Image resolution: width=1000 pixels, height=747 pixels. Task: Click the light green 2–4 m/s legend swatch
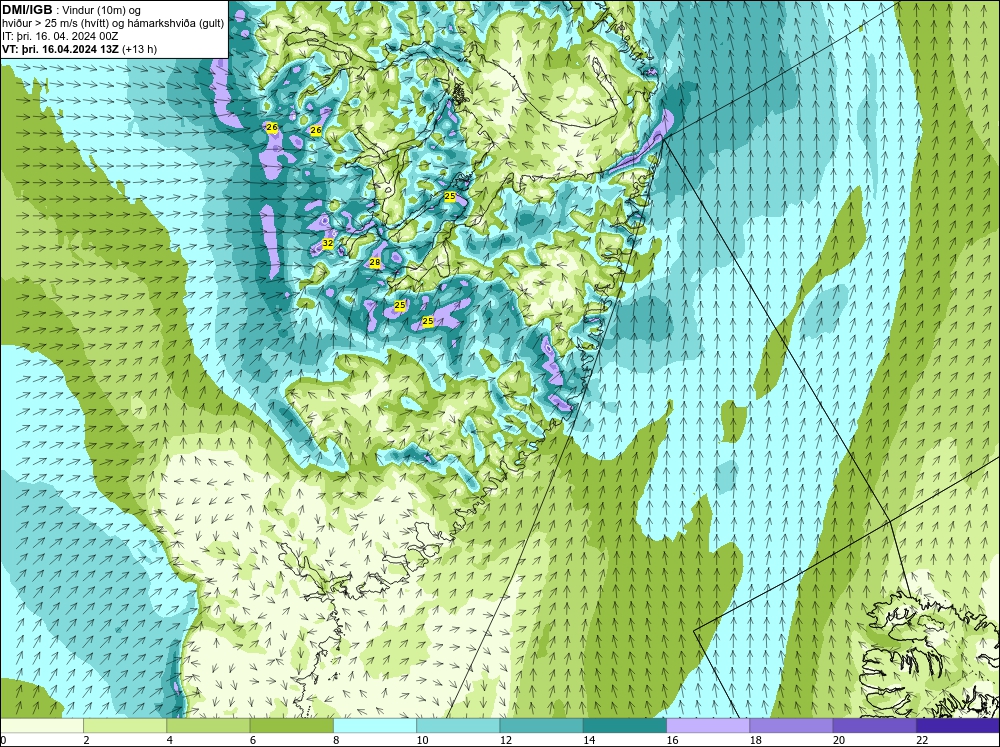(x=125, y=726)
